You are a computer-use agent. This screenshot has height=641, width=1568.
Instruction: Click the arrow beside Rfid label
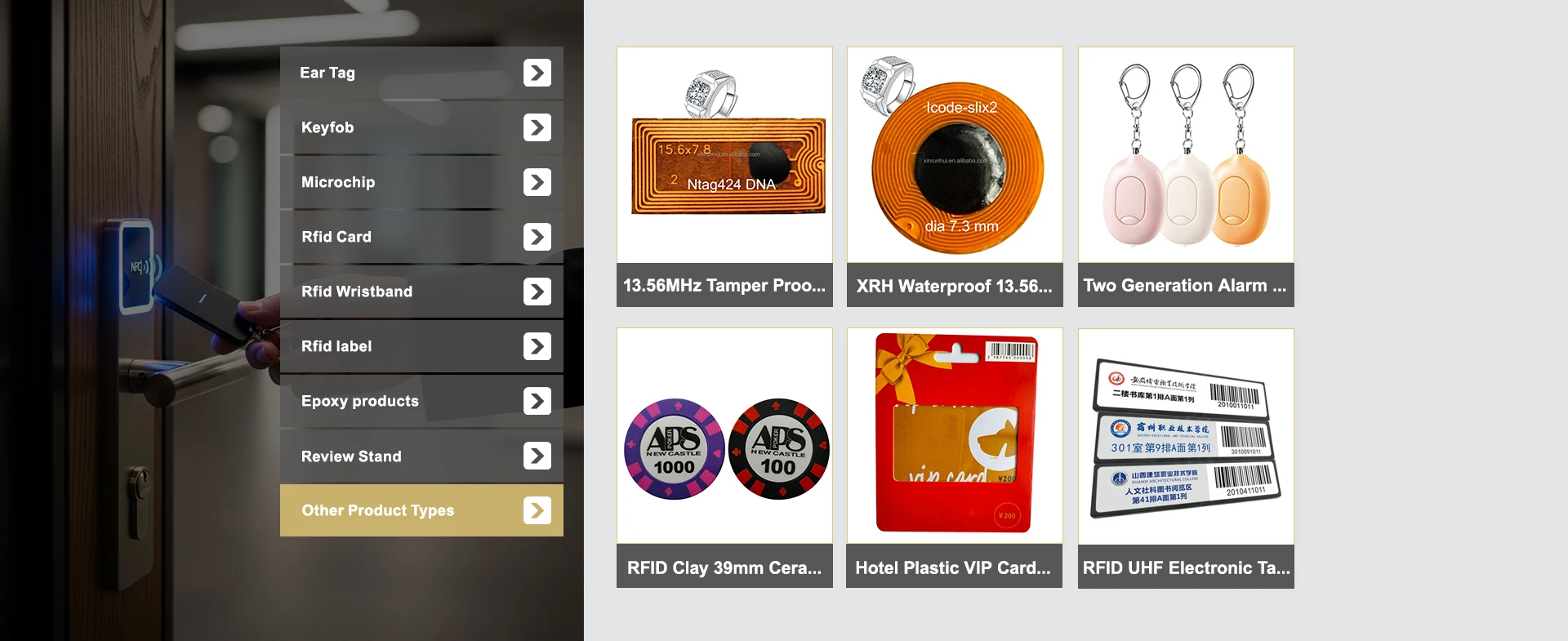[x=537, y=346]
